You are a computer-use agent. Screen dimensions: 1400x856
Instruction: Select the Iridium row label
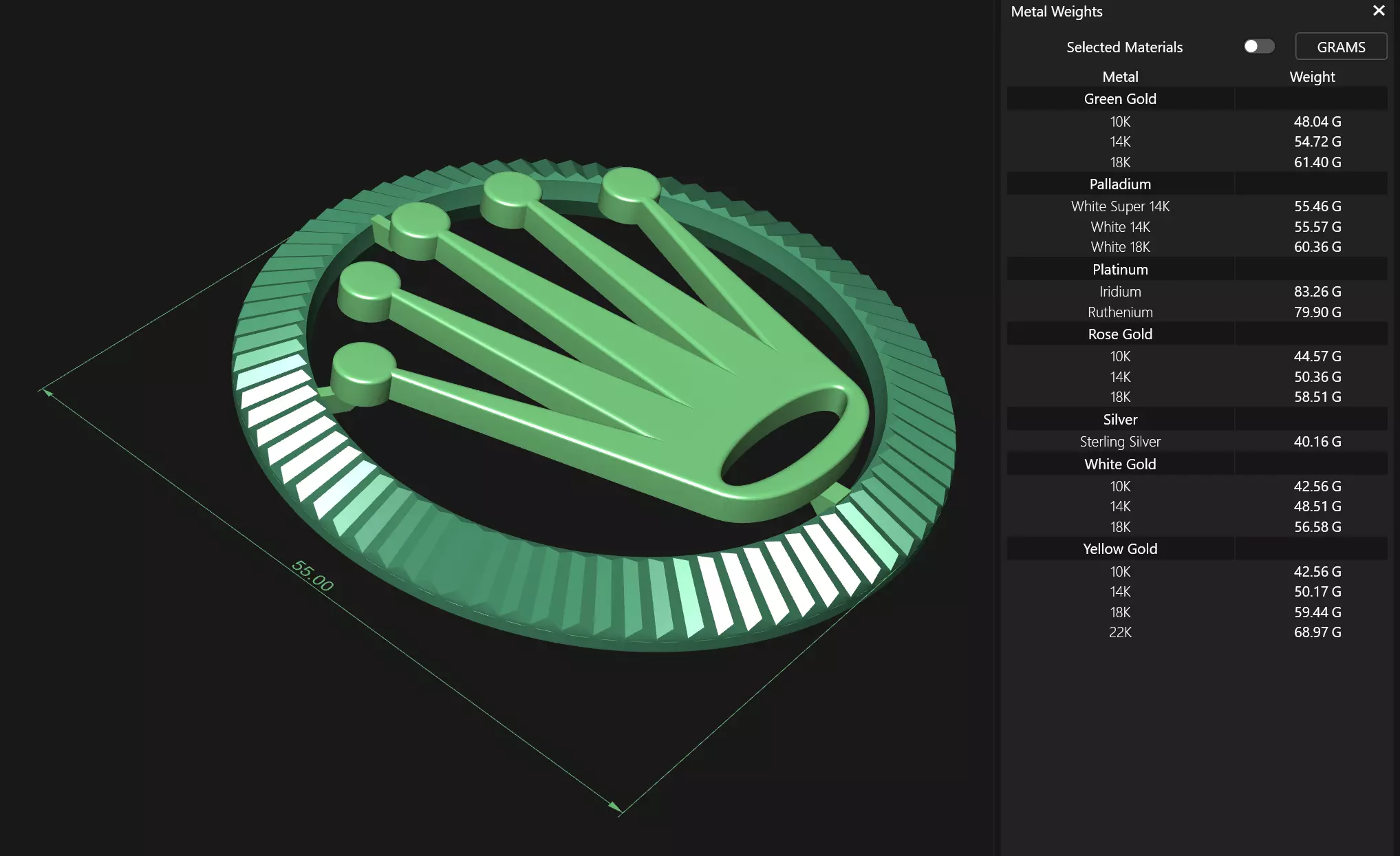click(1120, 292)
